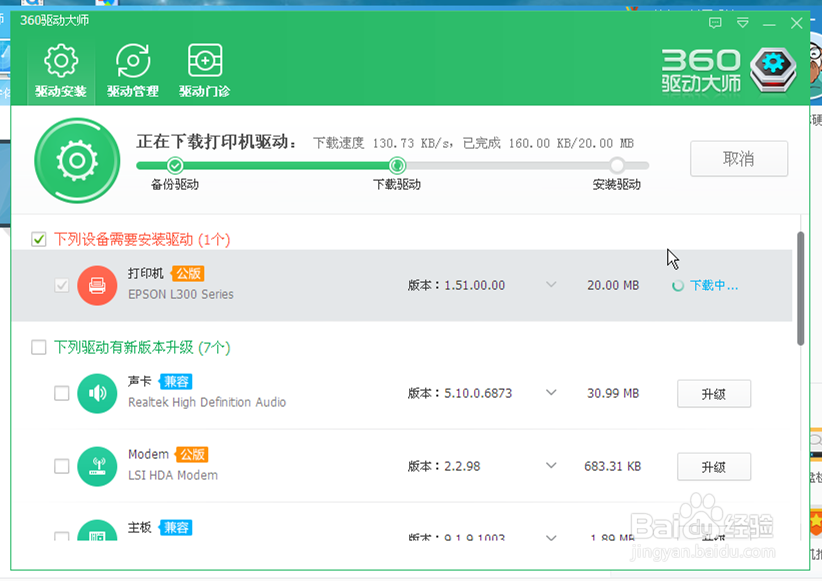Uncheck the 下列设备需要安装驱动 checkbox

(38, 239)
